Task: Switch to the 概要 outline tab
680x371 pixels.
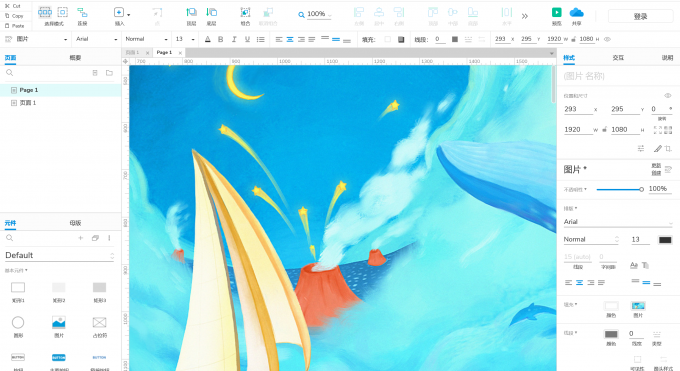Action: tap(75, 58)
